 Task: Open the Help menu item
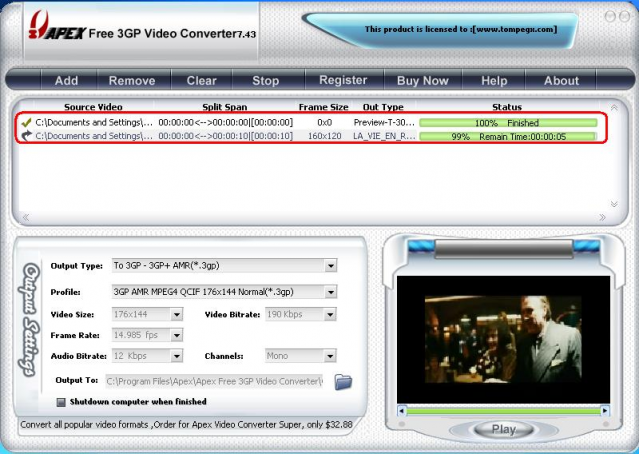pos(494,80)
